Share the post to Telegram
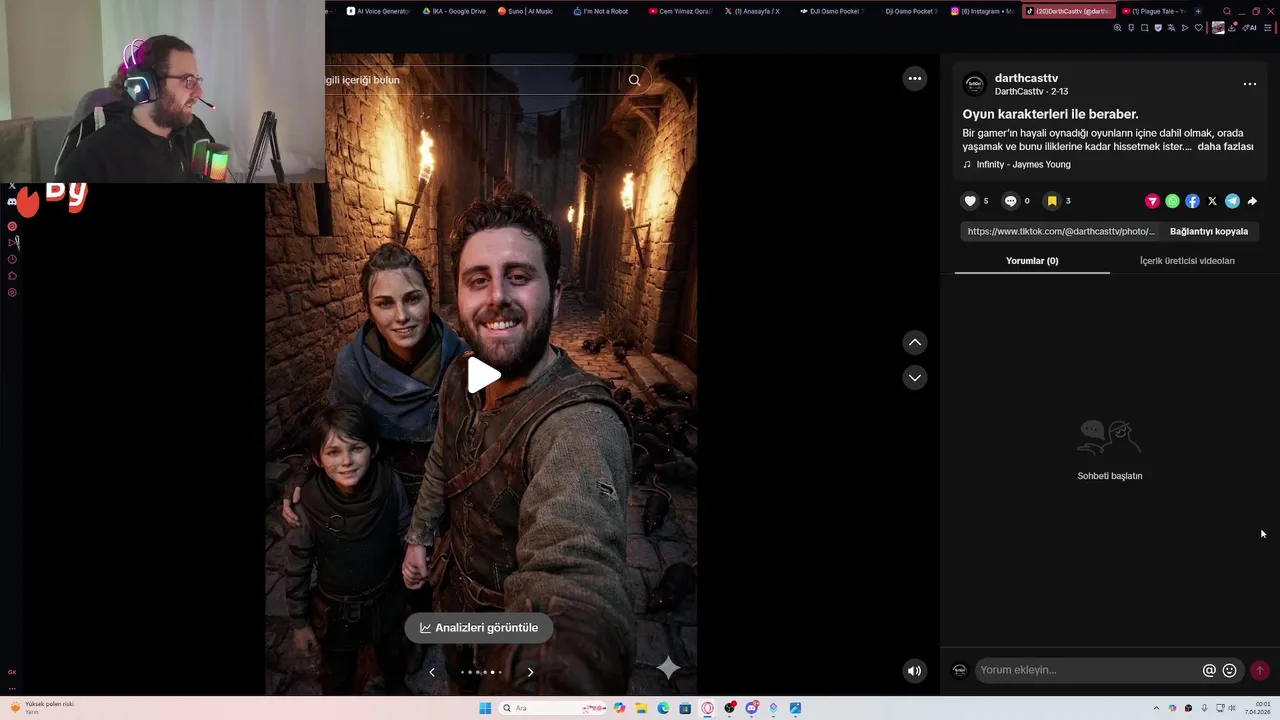 1232,201
